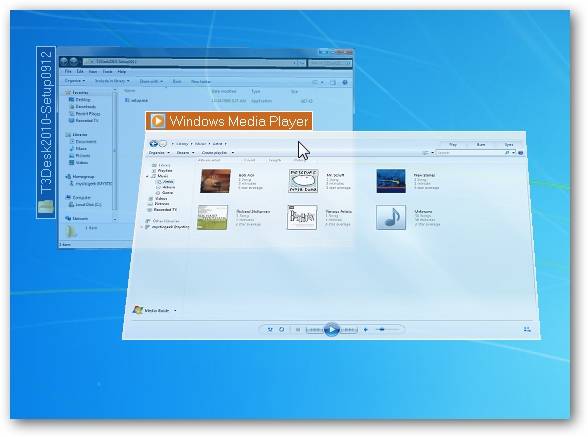Click the Windows Media Player orange title label

coord(229,121)
